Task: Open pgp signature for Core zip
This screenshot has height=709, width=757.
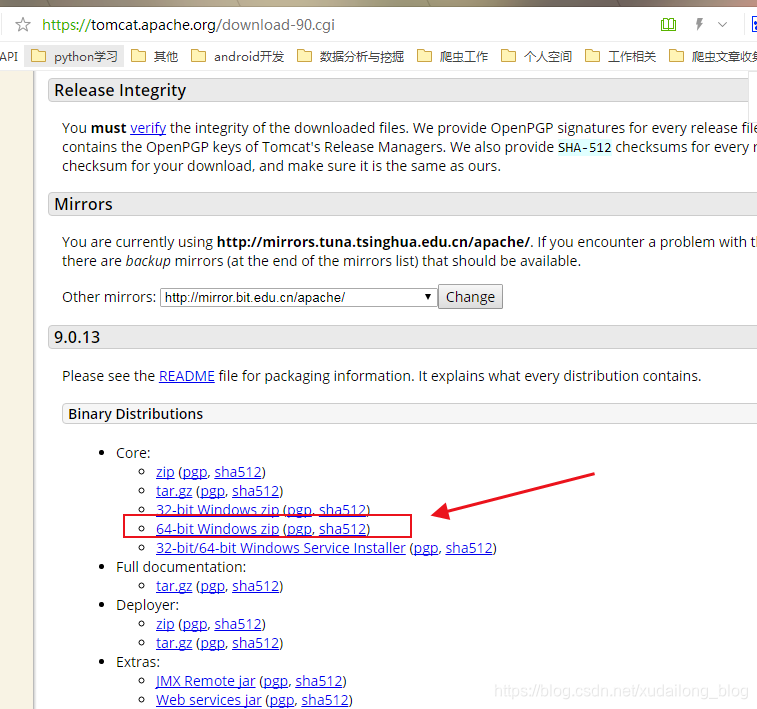Action: [x=195, y=472]
